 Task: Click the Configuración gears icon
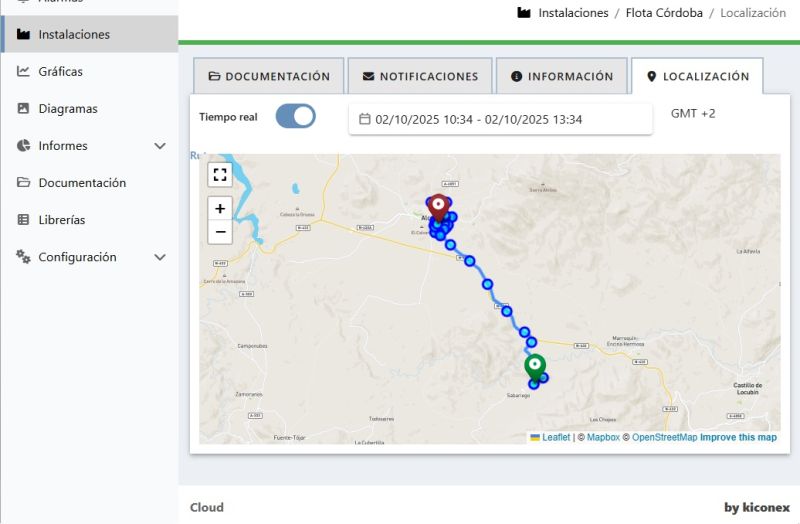[23, 256]
